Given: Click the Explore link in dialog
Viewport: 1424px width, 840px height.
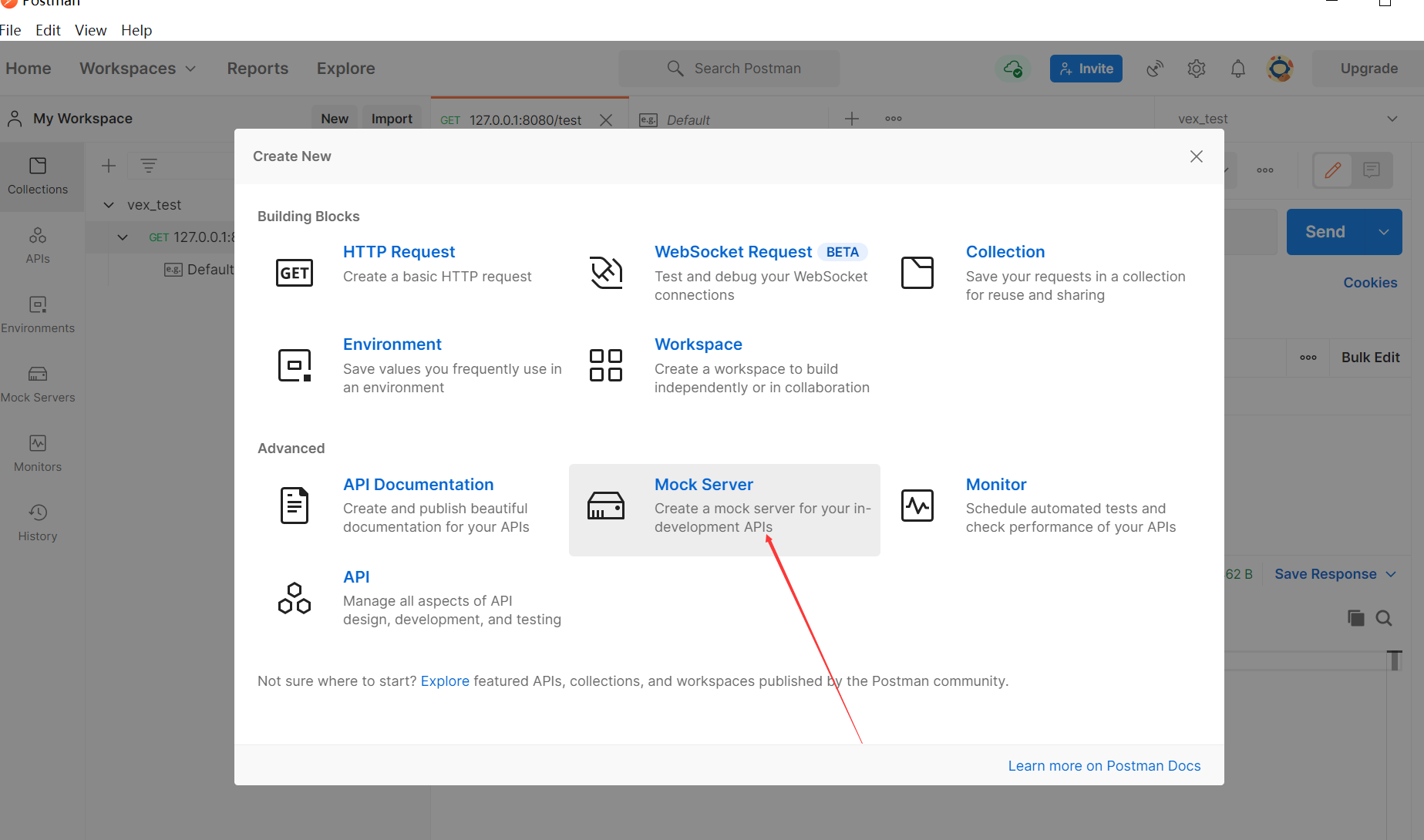Looking at the screenshot, I should click(445, 681).
